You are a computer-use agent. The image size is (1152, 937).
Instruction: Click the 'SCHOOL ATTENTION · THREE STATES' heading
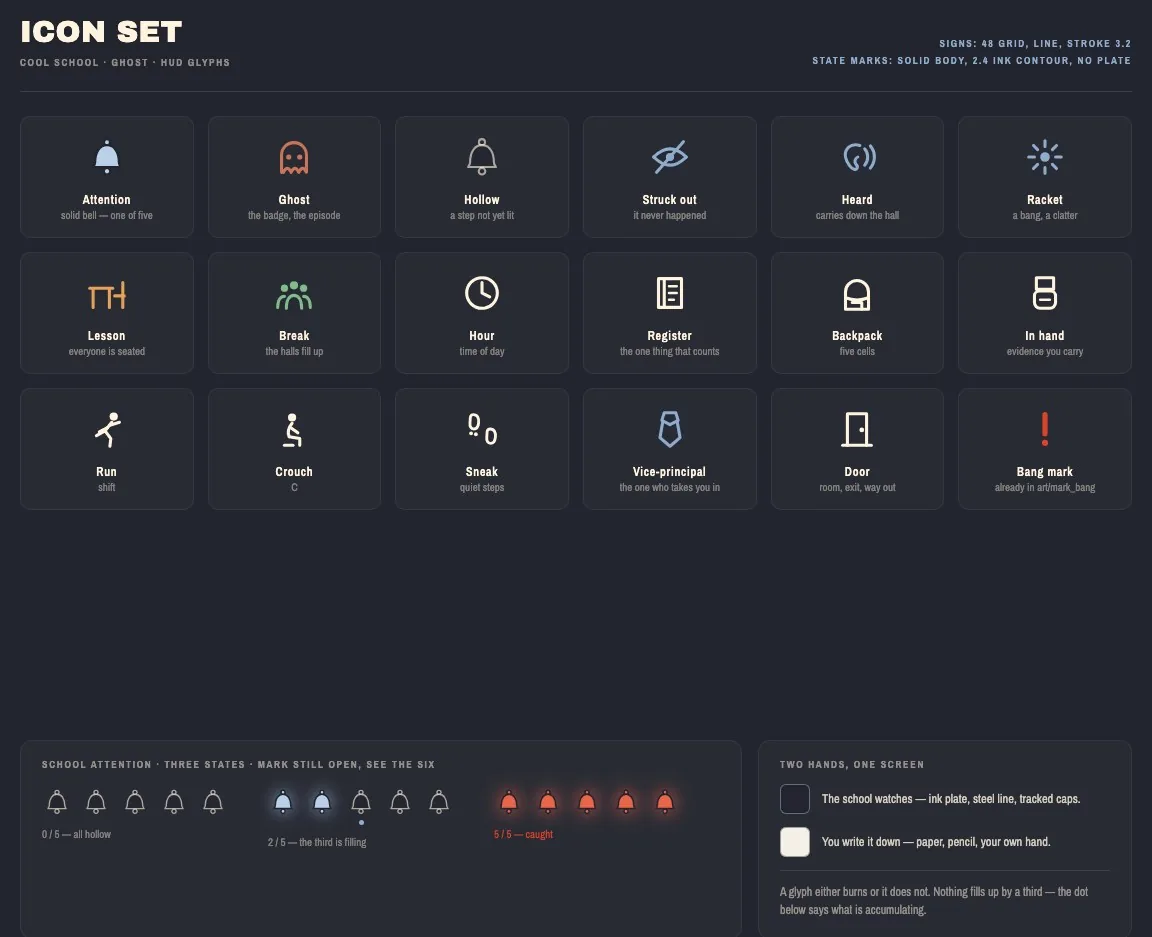238,764
